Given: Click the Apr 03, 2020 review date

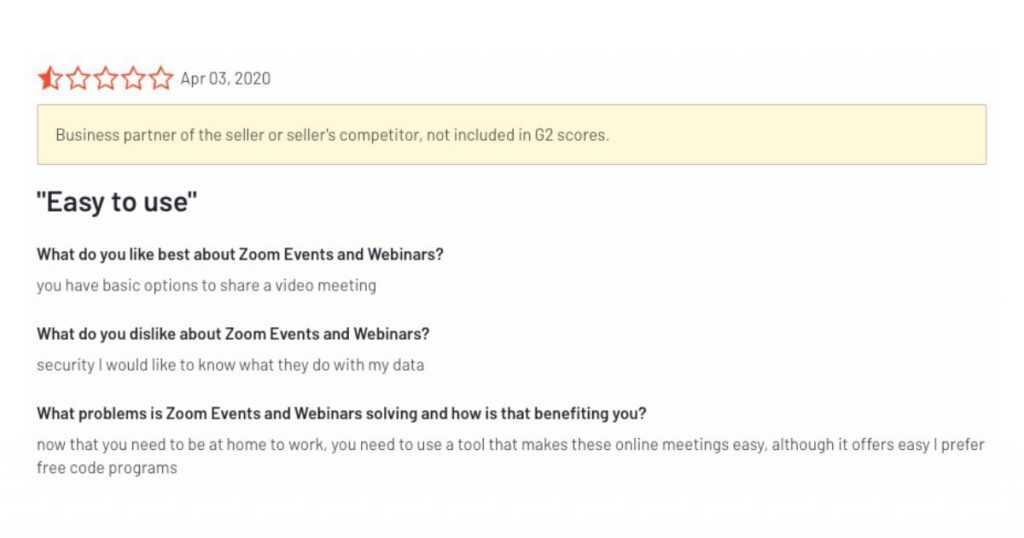Looking at the screenshot, I should click(225, 79).
